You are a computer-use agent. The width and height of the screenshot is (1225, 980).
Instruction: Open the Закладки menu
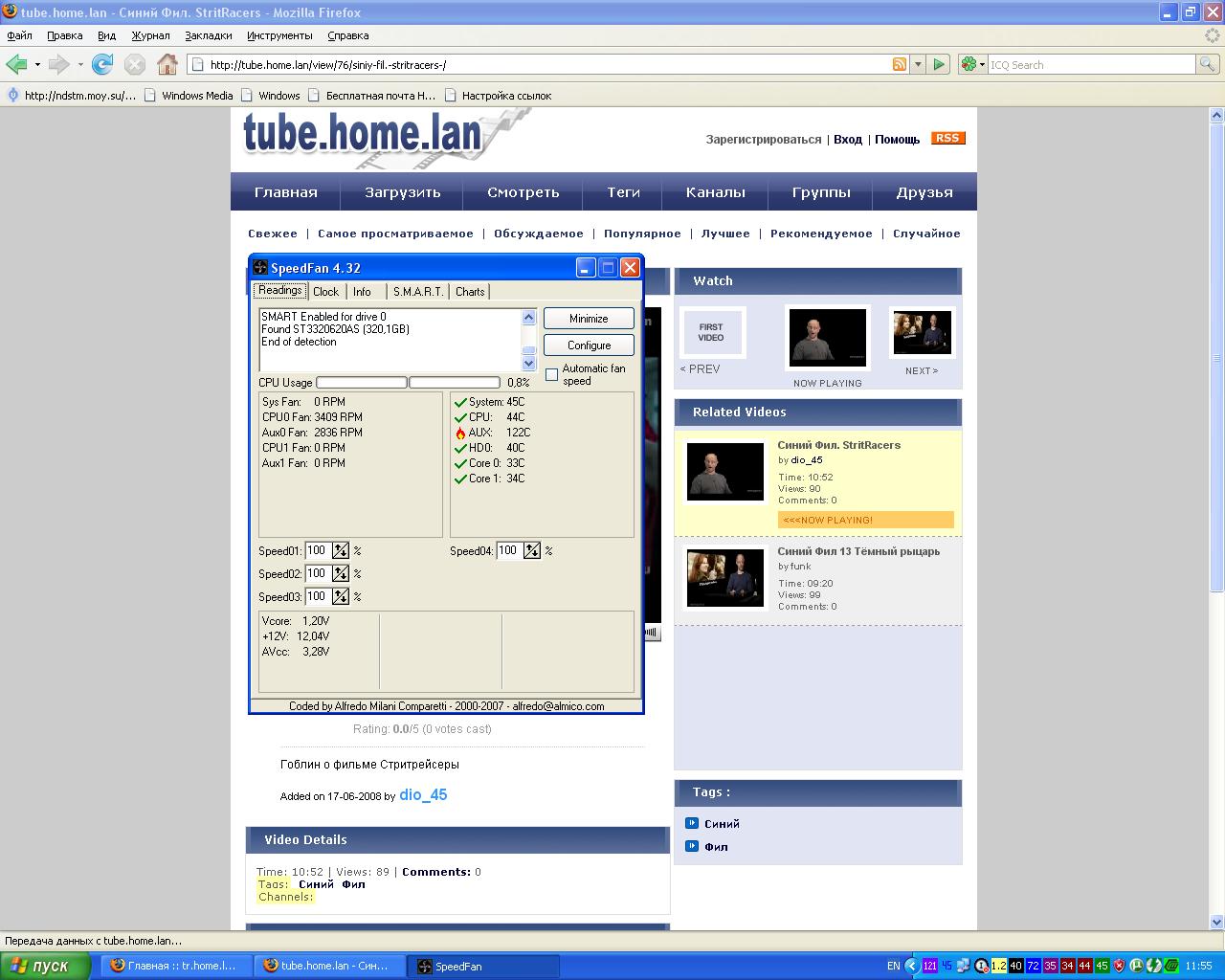click(209, 35)
